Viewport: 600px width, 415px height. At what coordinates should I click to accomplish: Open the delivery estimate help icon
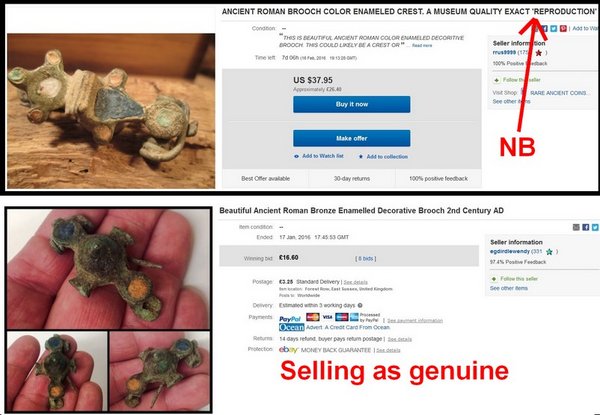click(360, 305)
